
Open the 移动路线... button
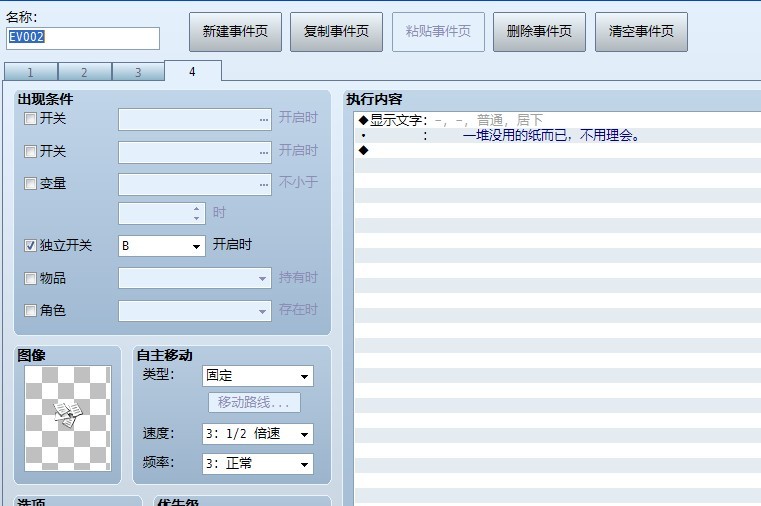254,403
